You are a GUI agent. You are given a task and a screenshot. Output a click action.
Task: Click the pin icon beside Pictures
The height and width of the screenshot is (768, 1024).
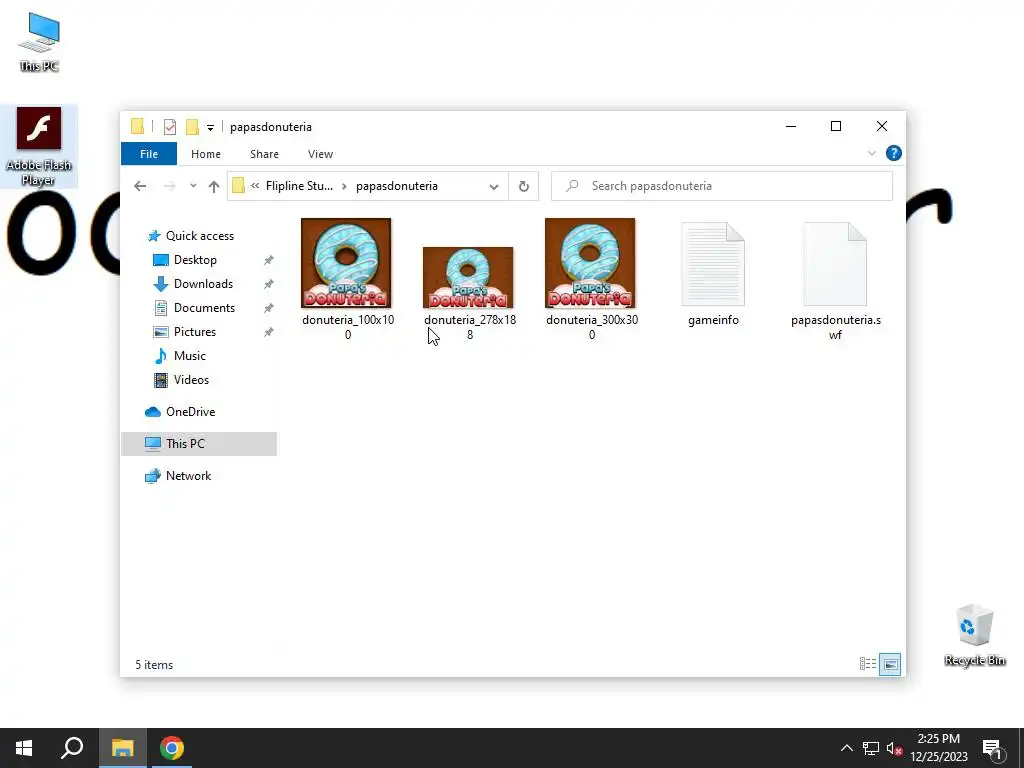tap(268, 332)
